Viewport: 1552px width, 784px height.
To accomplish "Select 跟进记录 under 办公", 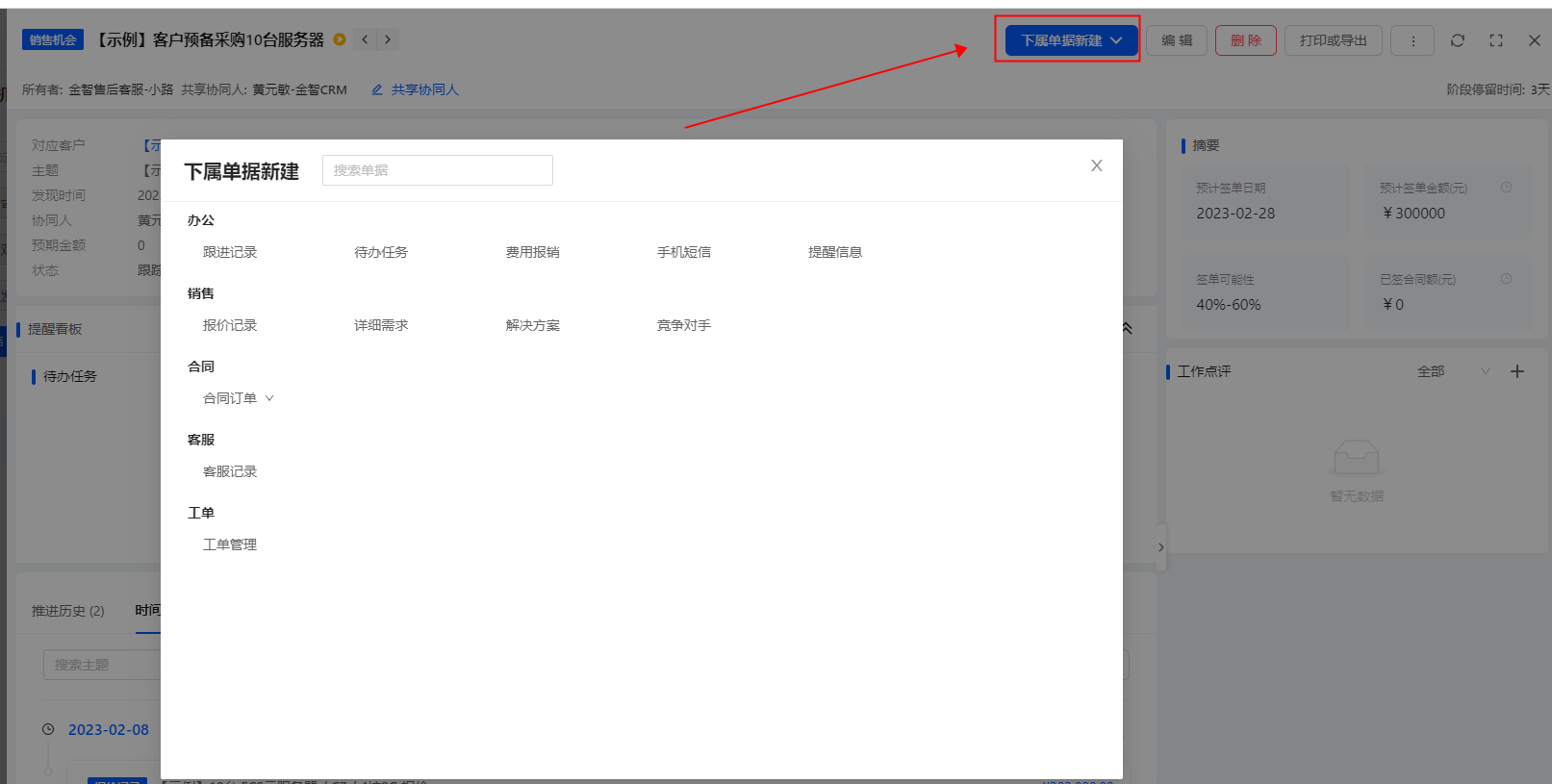I will [x=230, y=252].
